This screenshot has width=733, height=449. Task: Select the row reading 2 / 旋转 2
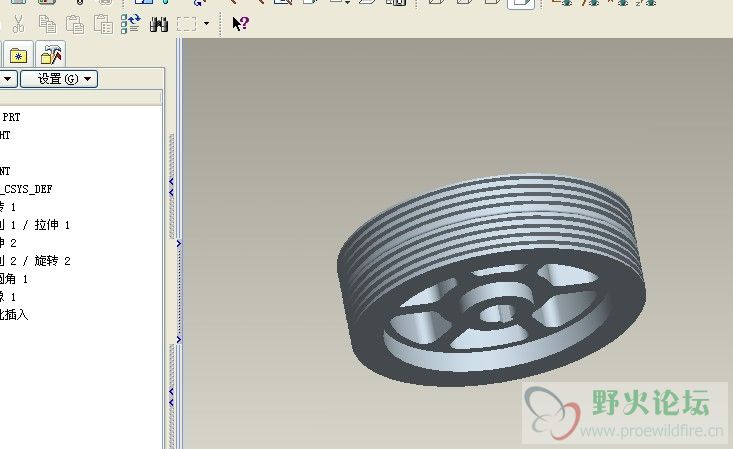(x=35, y=261)
